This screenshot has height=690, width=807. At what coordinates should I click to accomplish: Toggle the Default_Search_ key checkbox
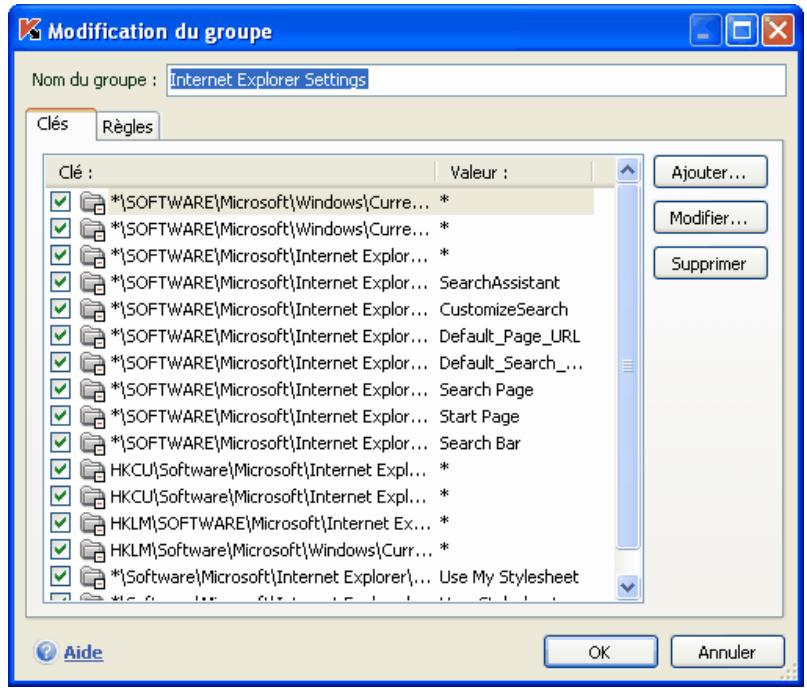pyautogui.click(x=60, y=362)
